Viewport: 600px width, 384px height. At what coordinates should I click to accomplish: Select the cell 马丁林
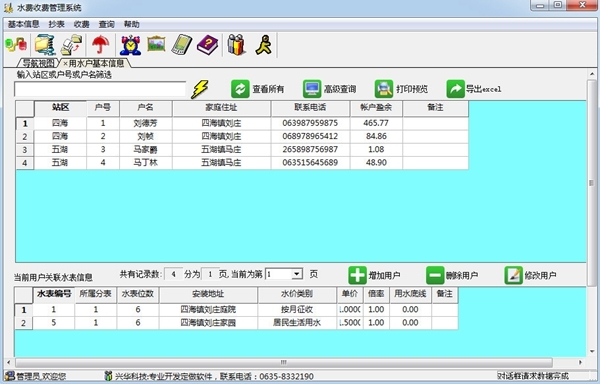pos(146,163)
